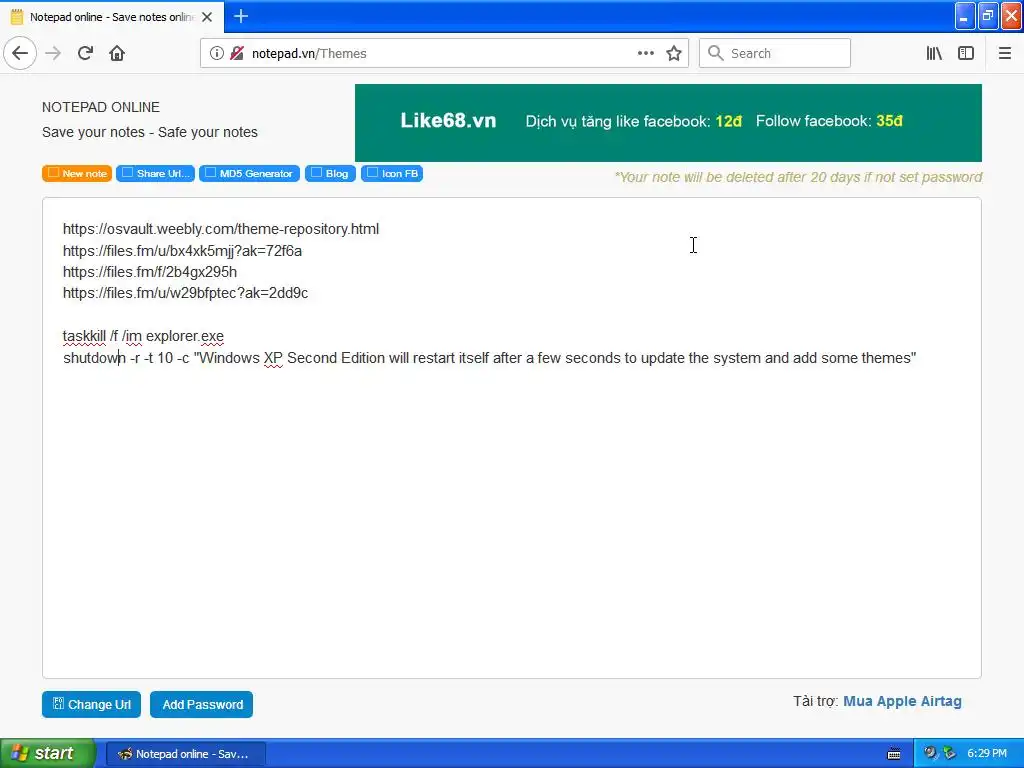Open the Share Url button
Viewport: 1024px width, 768px height.
coord(155,173)
